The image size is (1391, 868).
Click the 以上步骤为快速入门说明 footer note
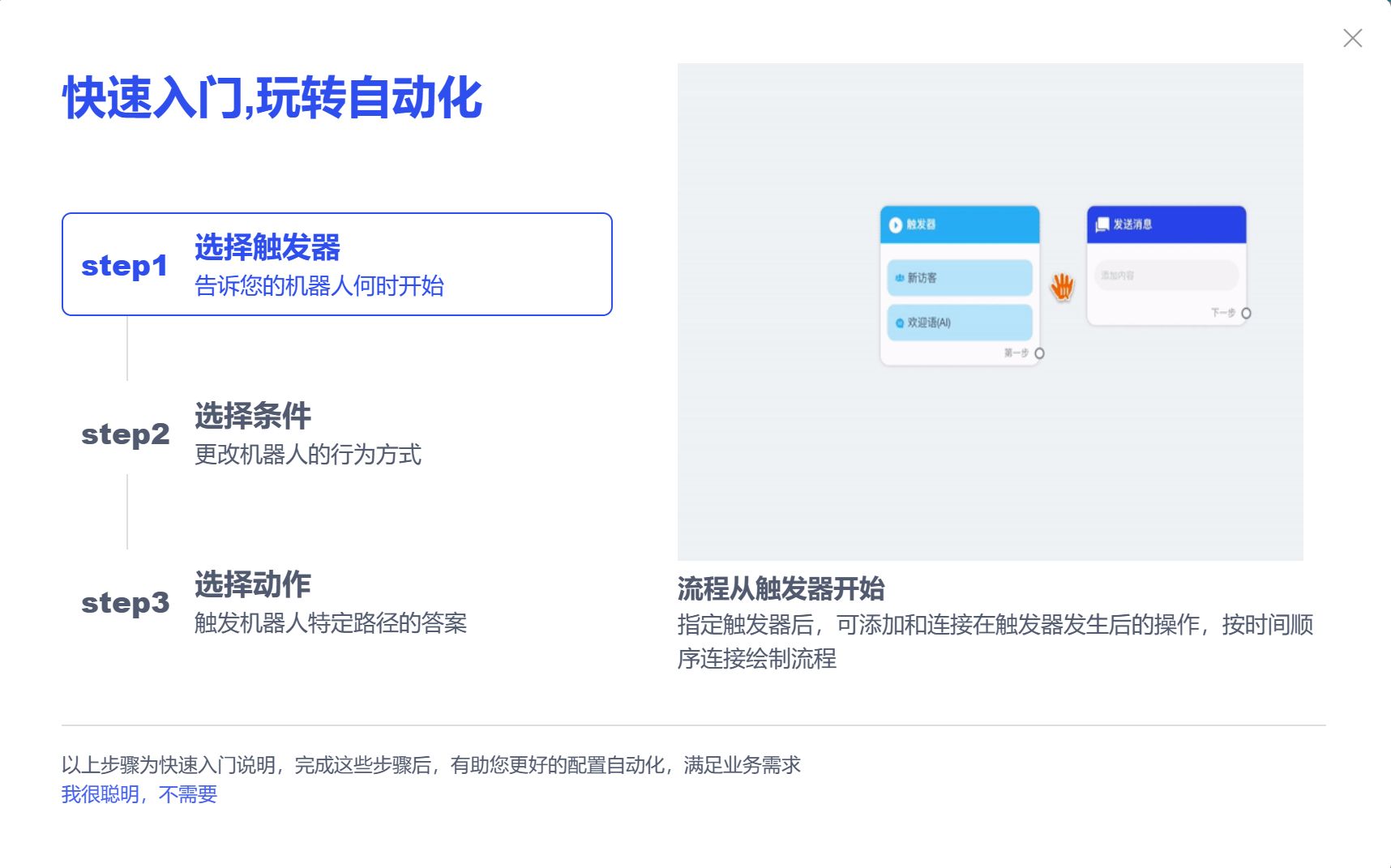431,765
